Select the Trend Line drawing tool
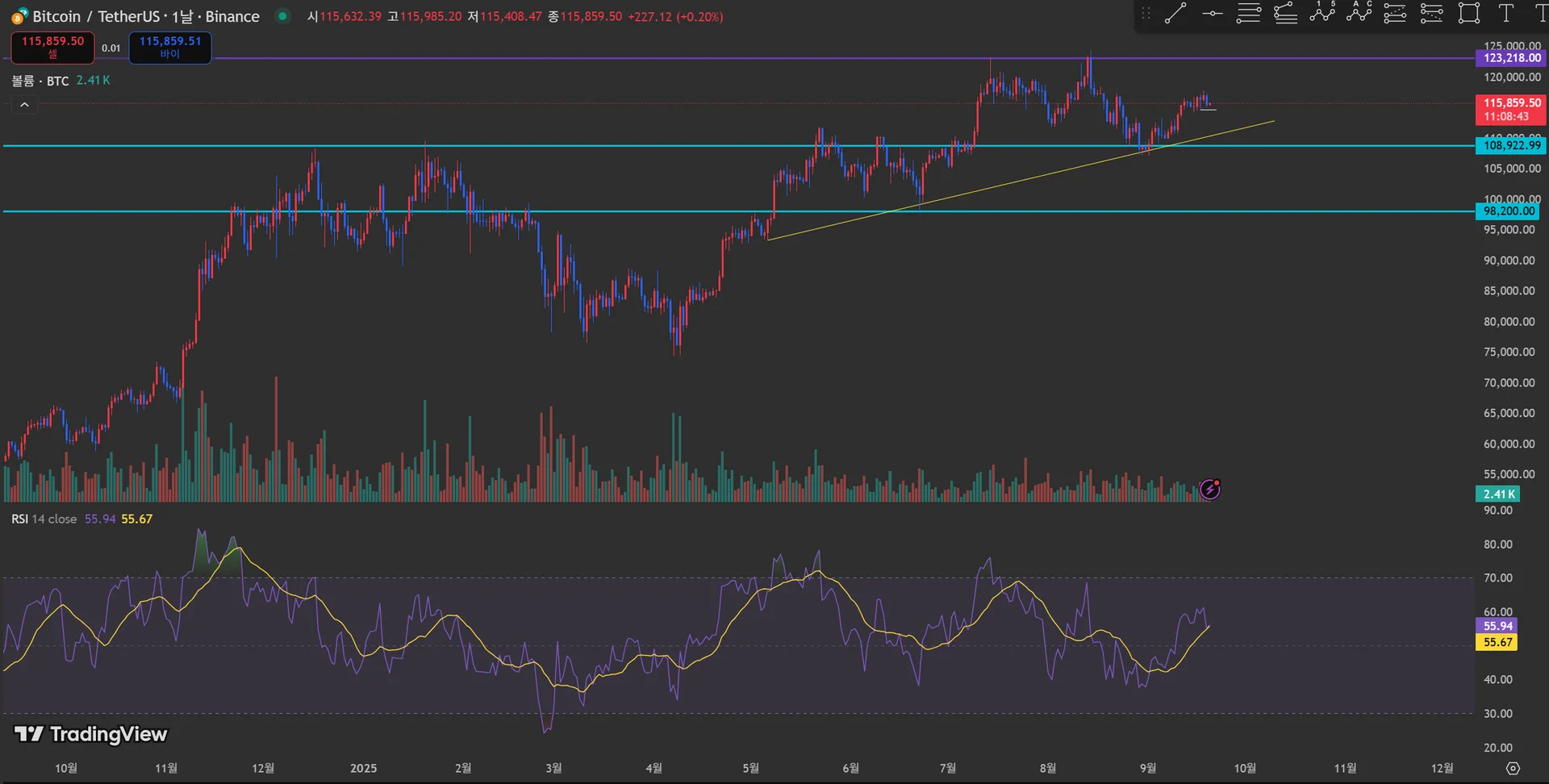 pos(1175,13)
